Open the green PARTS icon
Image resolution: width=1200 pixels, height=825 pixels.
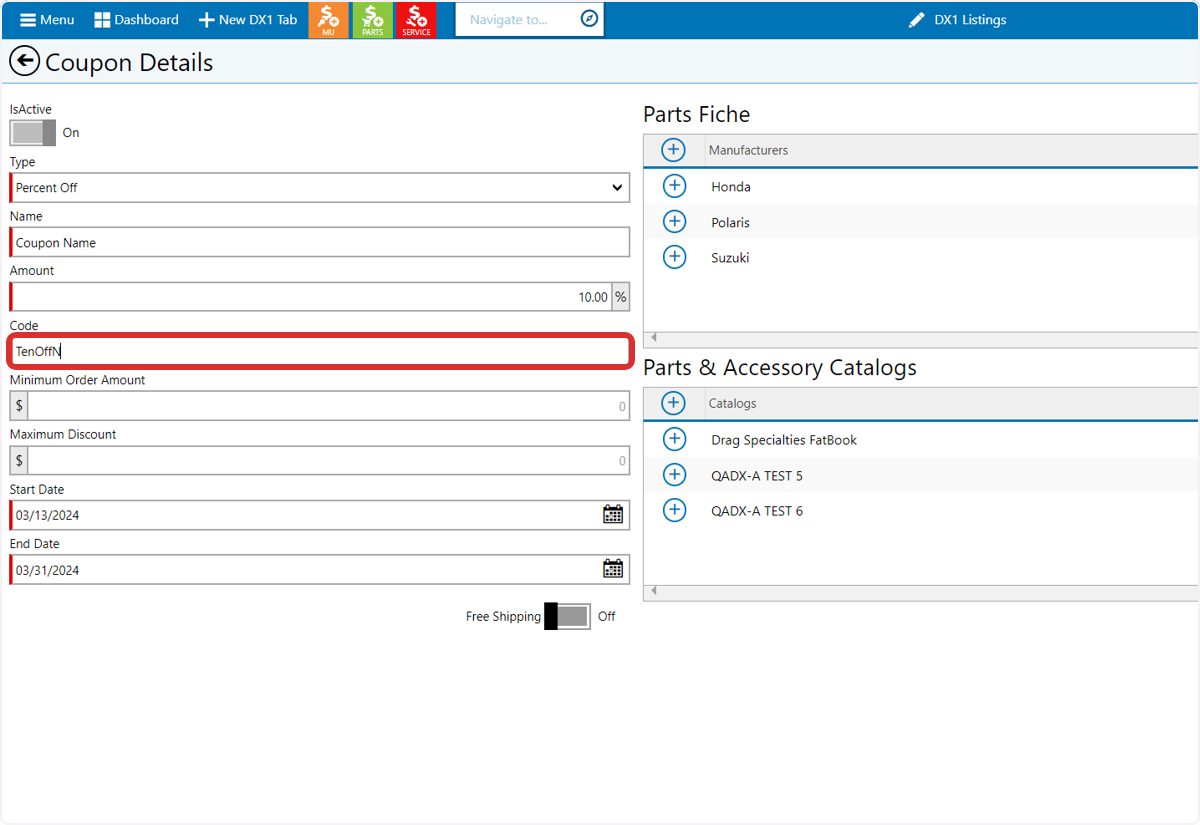coord(372,20)
